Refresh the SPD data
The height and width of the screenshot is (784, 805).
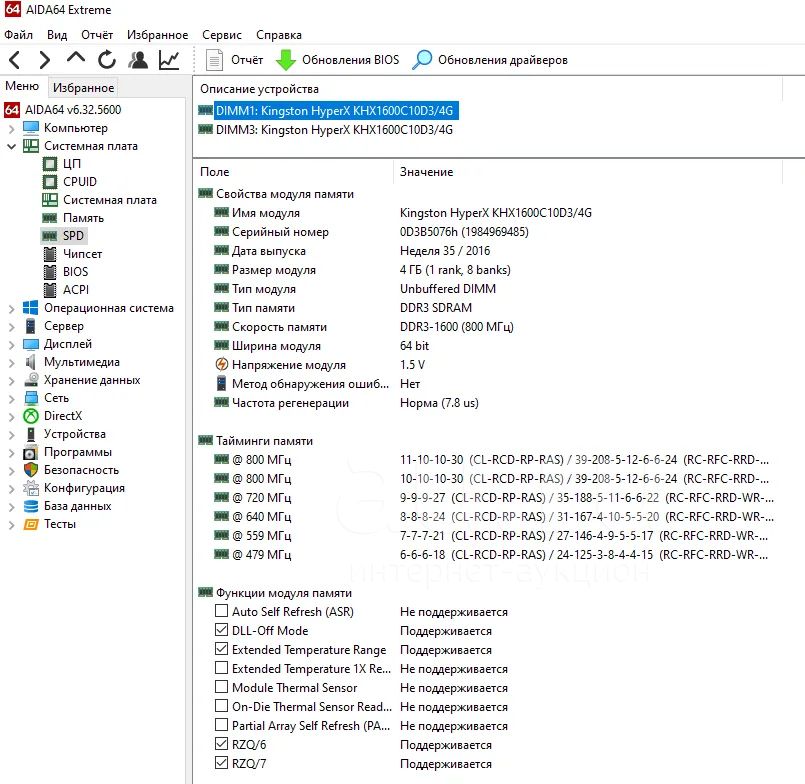tap(107, 60)
